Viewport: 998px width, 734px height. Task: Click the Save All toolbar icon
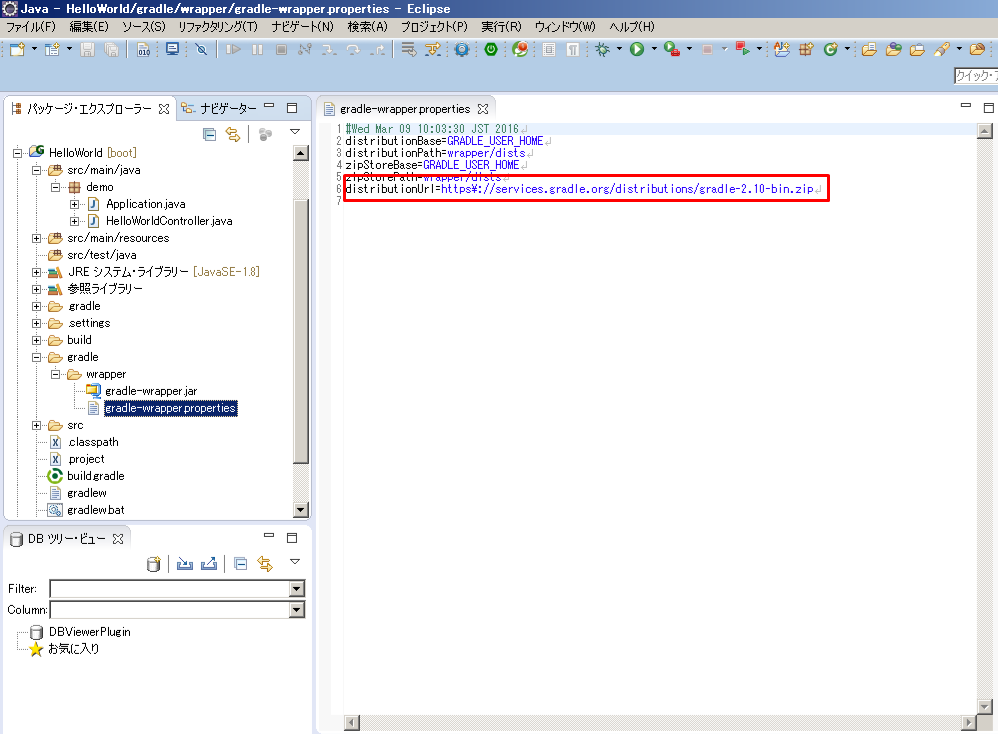(111, 48)
